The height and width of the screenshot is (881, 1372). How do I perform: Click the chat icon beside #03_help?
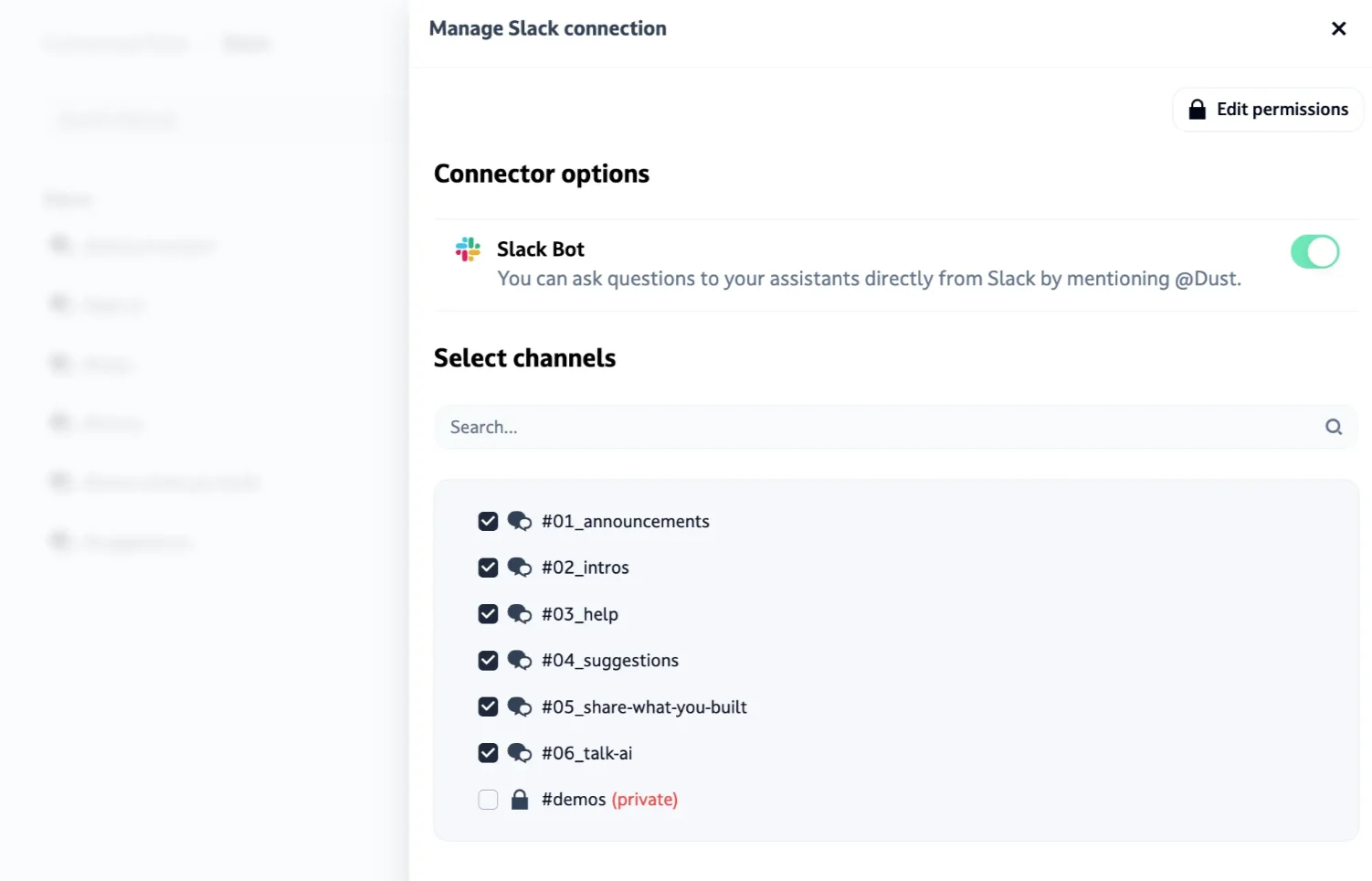coord(520,614)
